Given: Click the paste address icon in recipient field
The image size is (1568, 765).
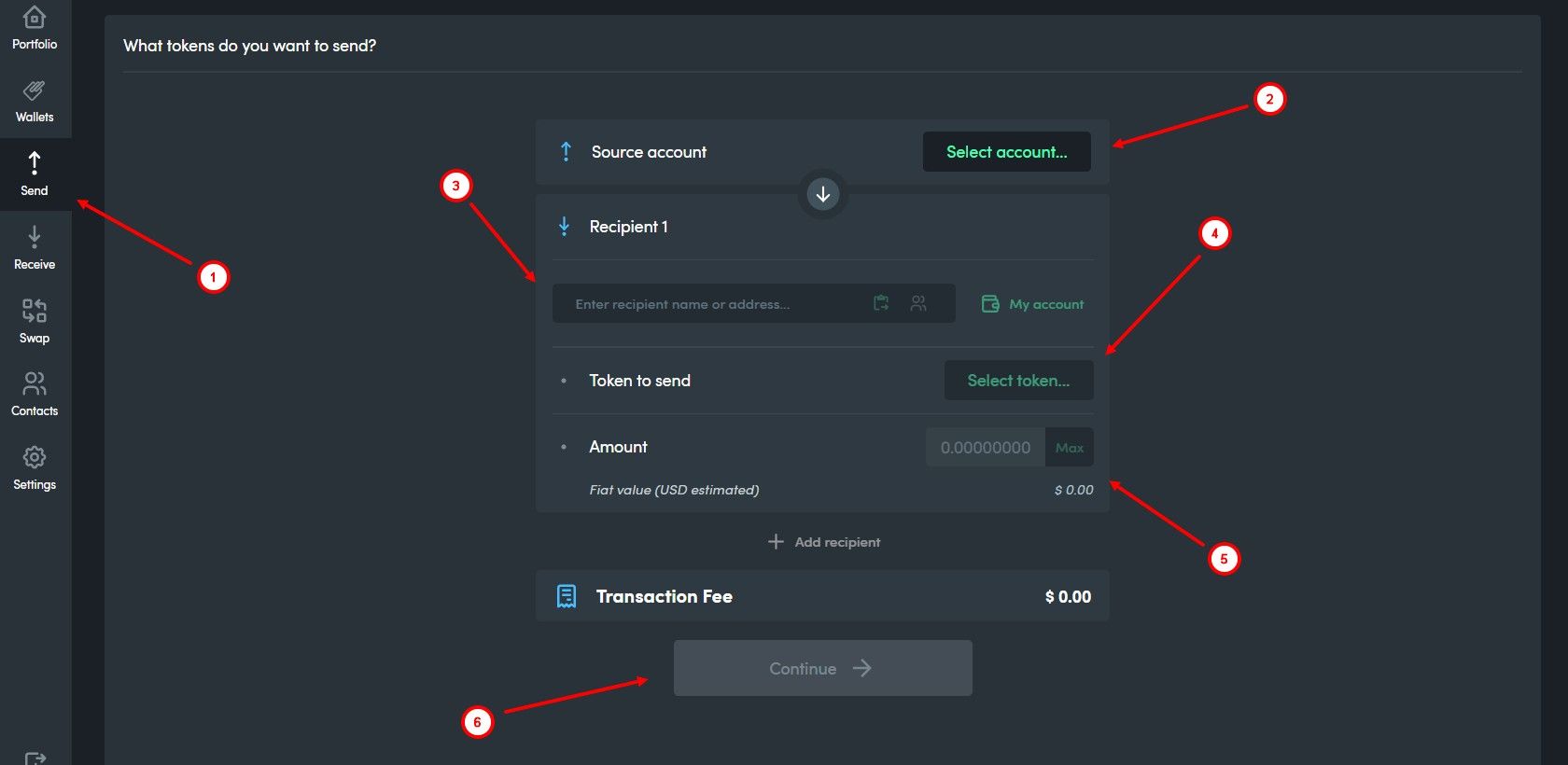Looking at the screenshot, I should tap(881, 303).
